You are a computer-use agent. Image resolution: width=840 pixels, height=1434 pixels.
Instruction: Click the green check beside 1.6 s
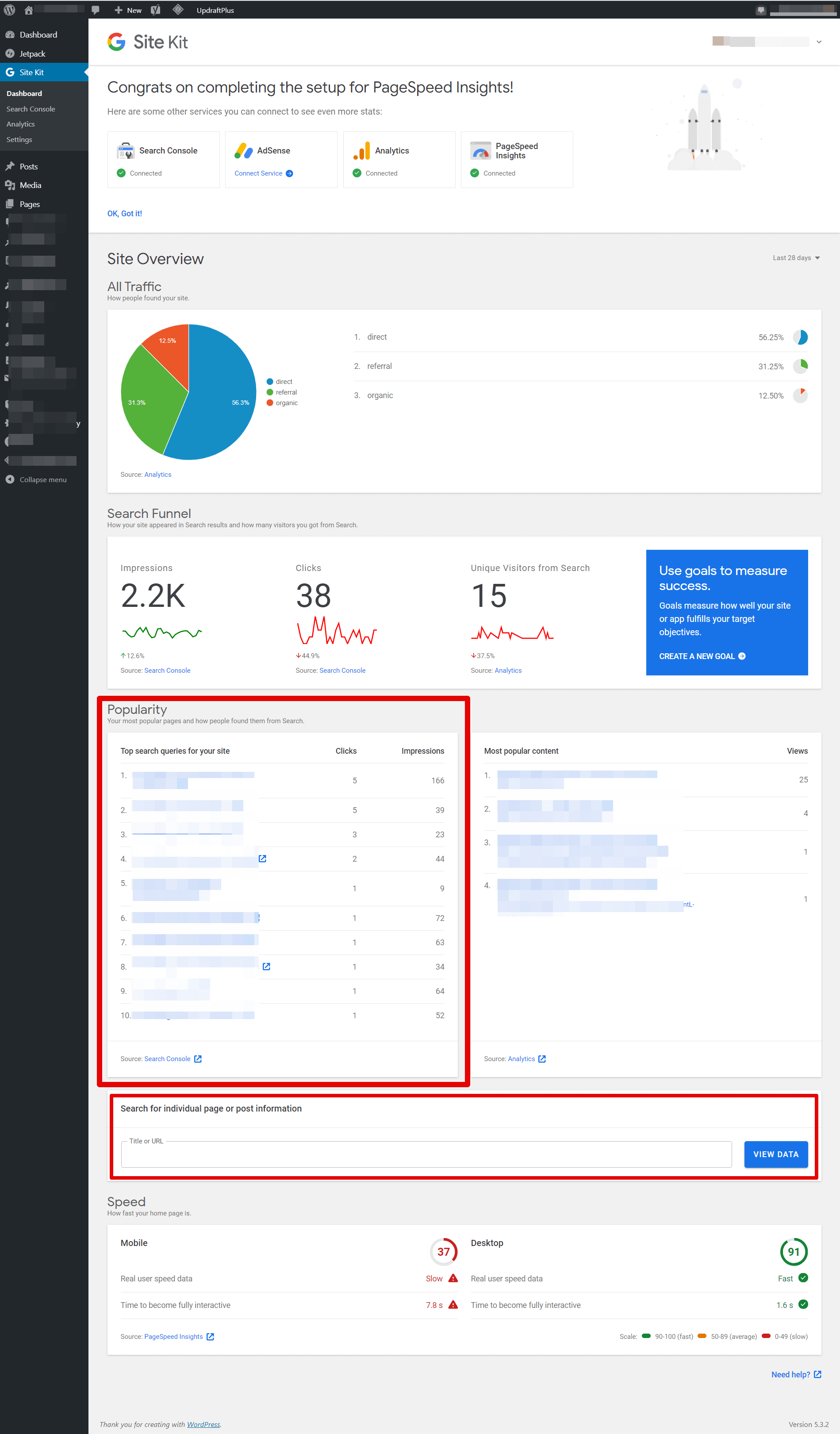point(803,1304)
